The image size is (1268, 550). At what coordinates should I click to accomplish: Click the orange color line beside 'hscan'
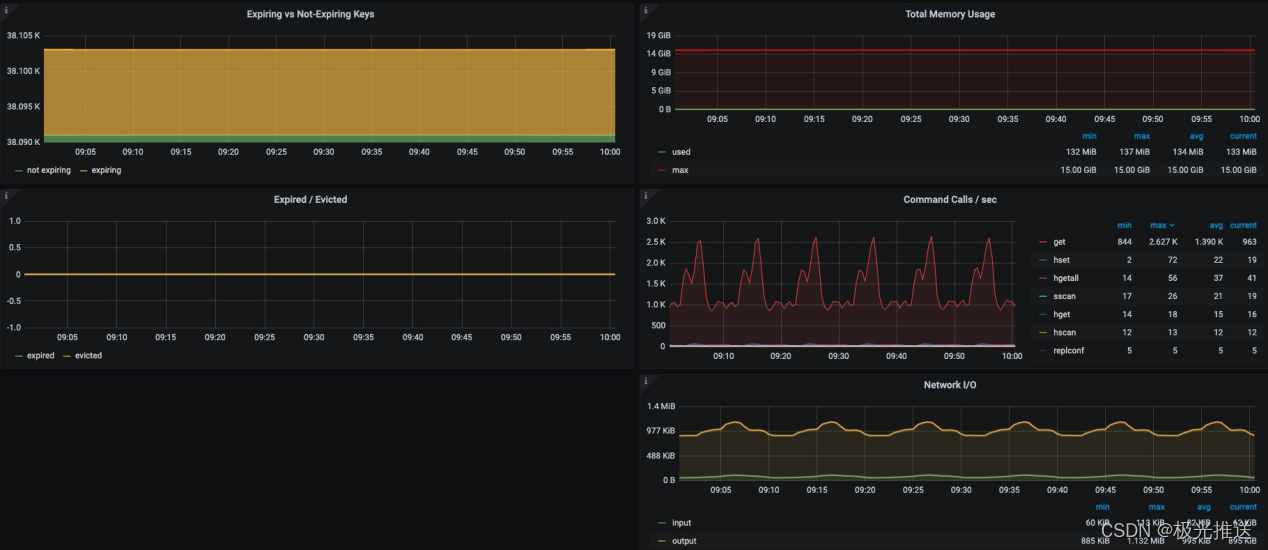coord(1043,333)
